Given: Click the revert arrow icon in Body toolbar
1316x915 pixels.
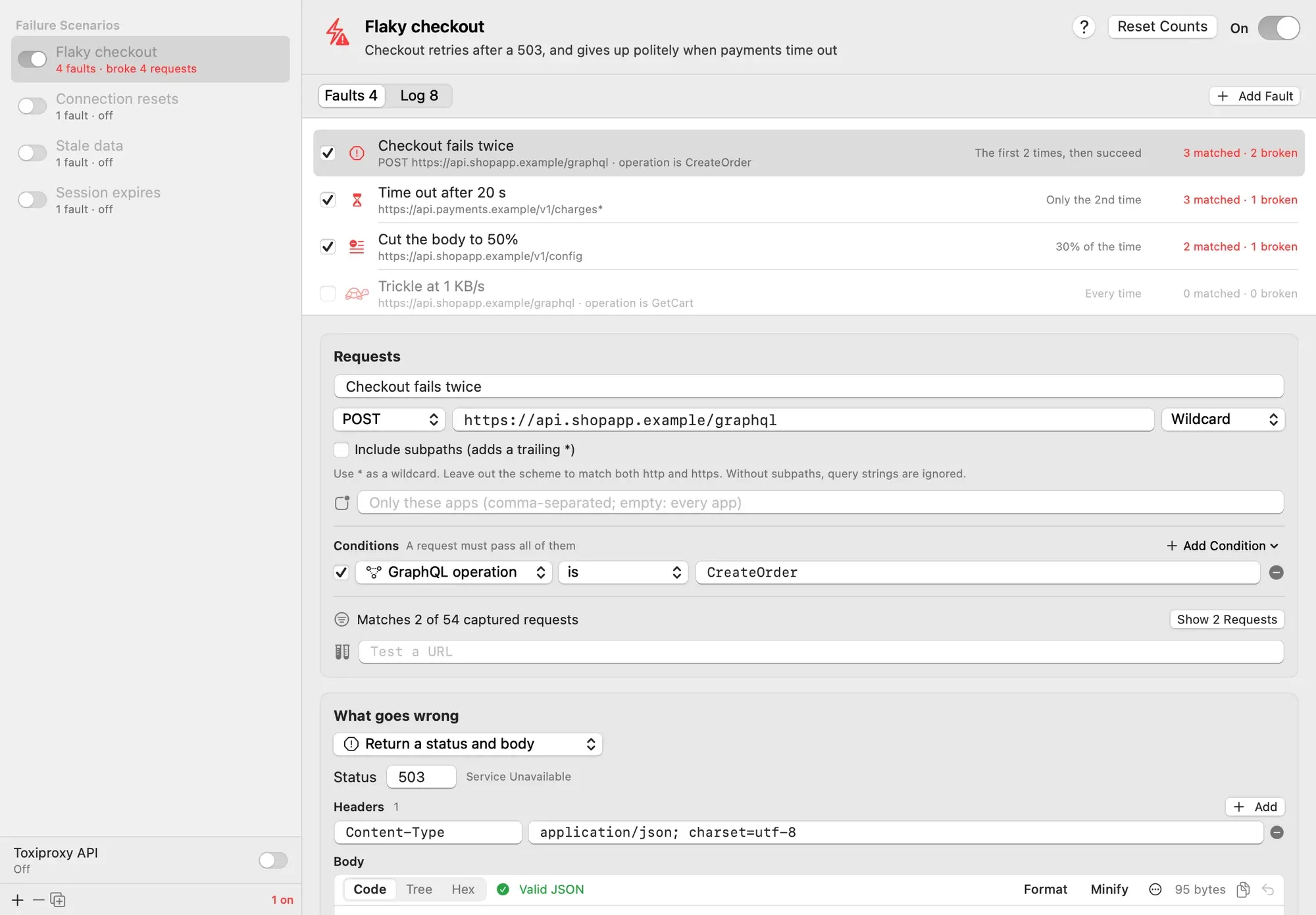Looking at the screenshot, I should click(1268, 890).
